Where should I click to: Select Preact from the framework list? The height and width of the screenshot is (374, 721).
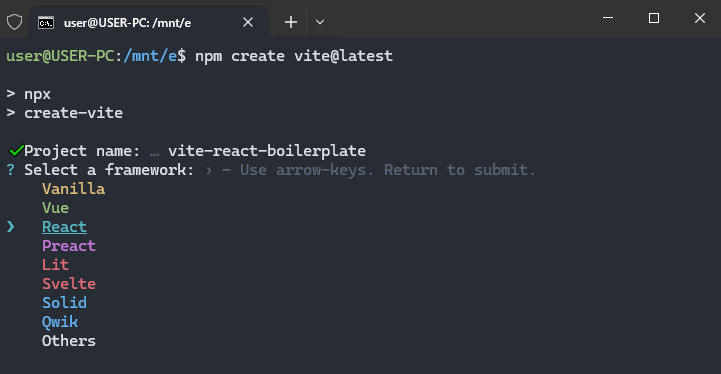(x=69, y=246)
